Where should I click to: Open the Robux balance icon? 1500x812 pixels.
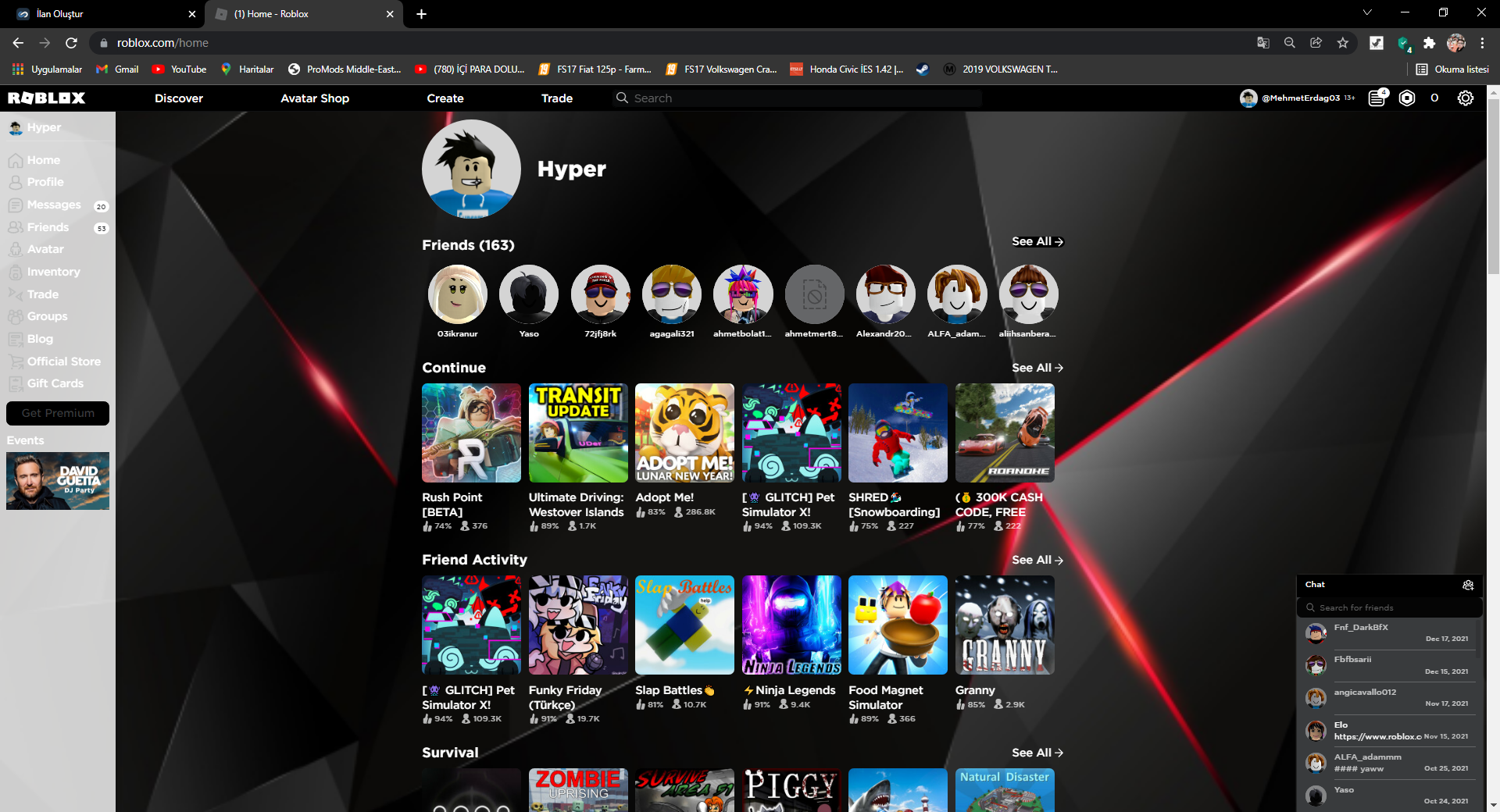[1407, 98]
